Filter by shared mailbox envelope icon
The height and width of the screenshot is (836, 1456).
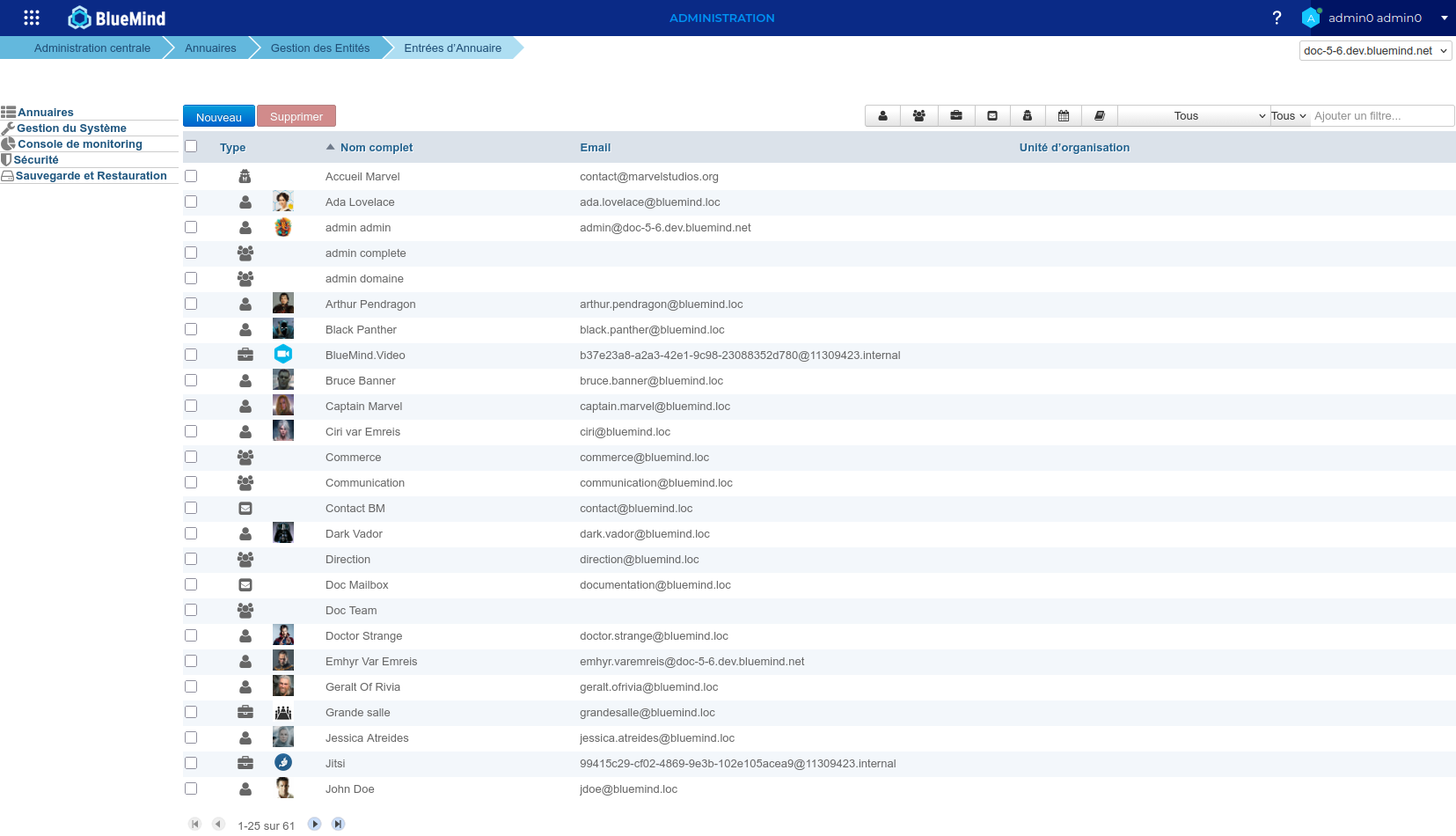[991, 116]
